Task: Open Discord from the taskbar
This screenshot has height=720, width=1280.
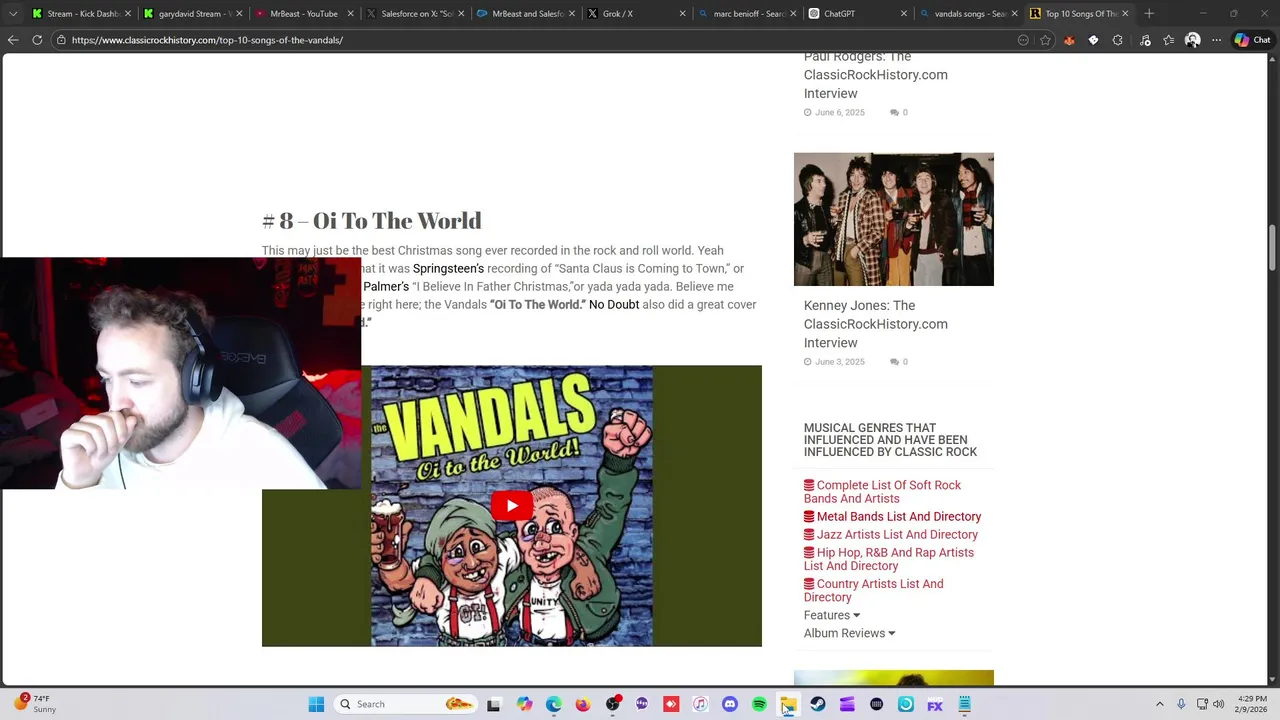Action: coord(729,704)
